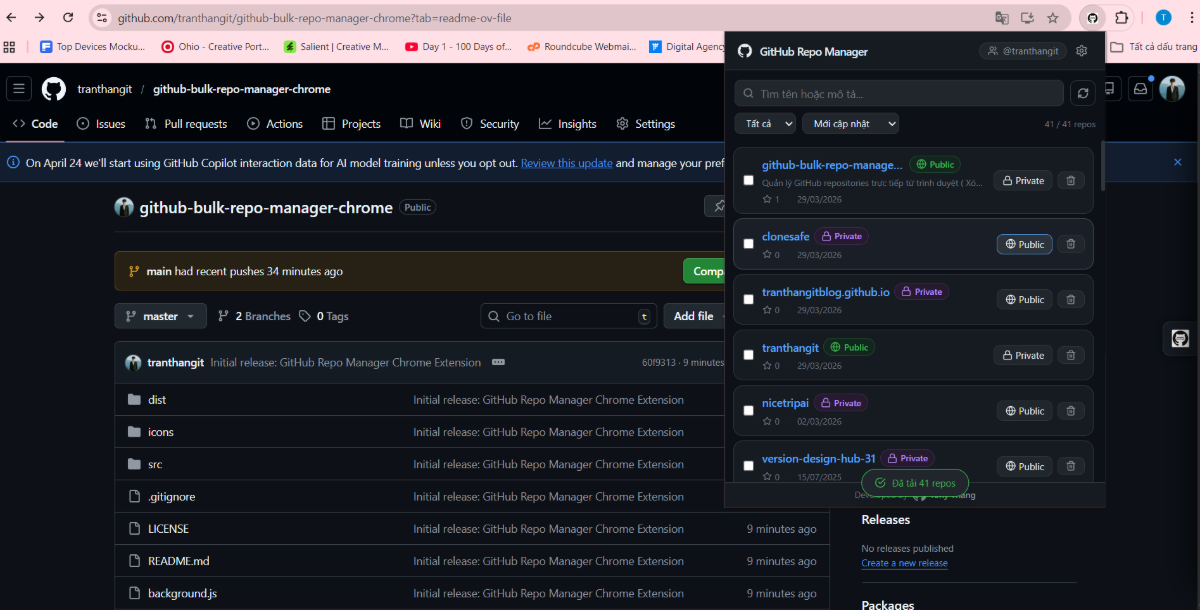1200x610 pixels.
Task: Open the '0 Tags' link
Action: (324, 316)
